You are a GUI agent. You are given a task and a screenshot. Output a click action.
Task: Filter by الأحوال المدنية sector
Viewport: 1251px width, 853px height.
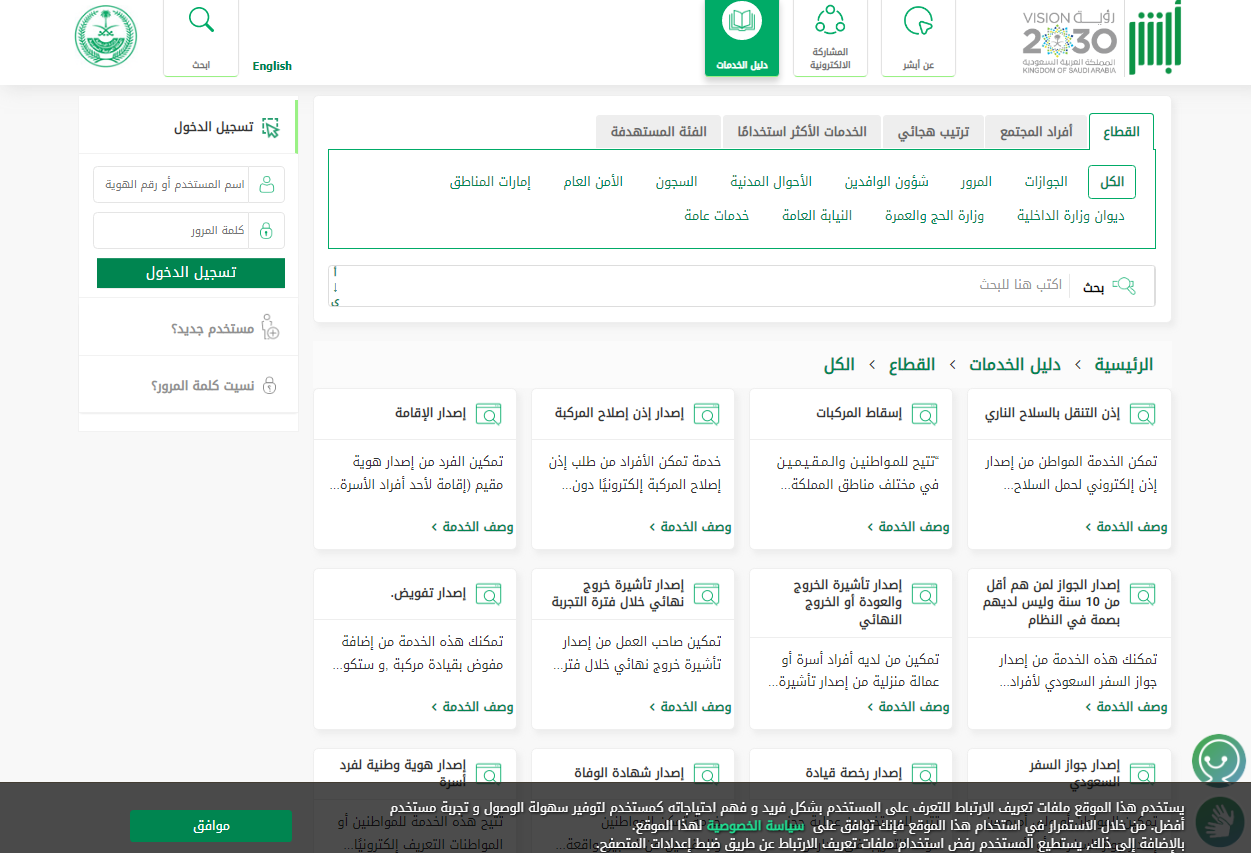[x=771, y=182]
